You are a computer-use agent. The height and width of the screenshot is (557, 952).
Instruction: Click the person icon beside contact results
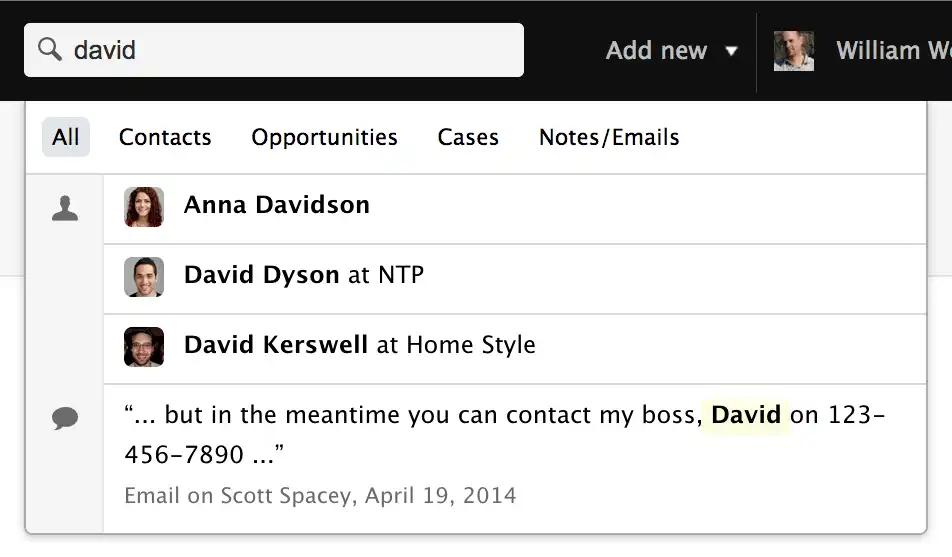(x=65, y=208)
